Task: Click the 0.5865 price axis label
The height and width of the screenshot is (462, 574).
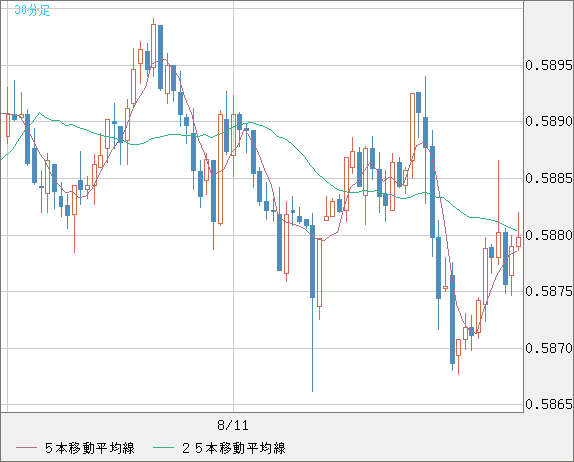Action: tap(549, 405)
